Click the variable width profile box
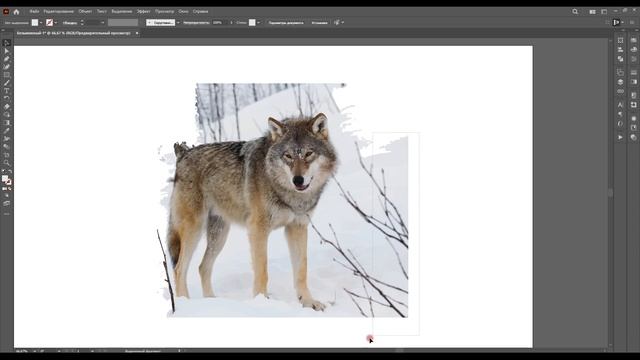640x360 pixels. point(123,23)
